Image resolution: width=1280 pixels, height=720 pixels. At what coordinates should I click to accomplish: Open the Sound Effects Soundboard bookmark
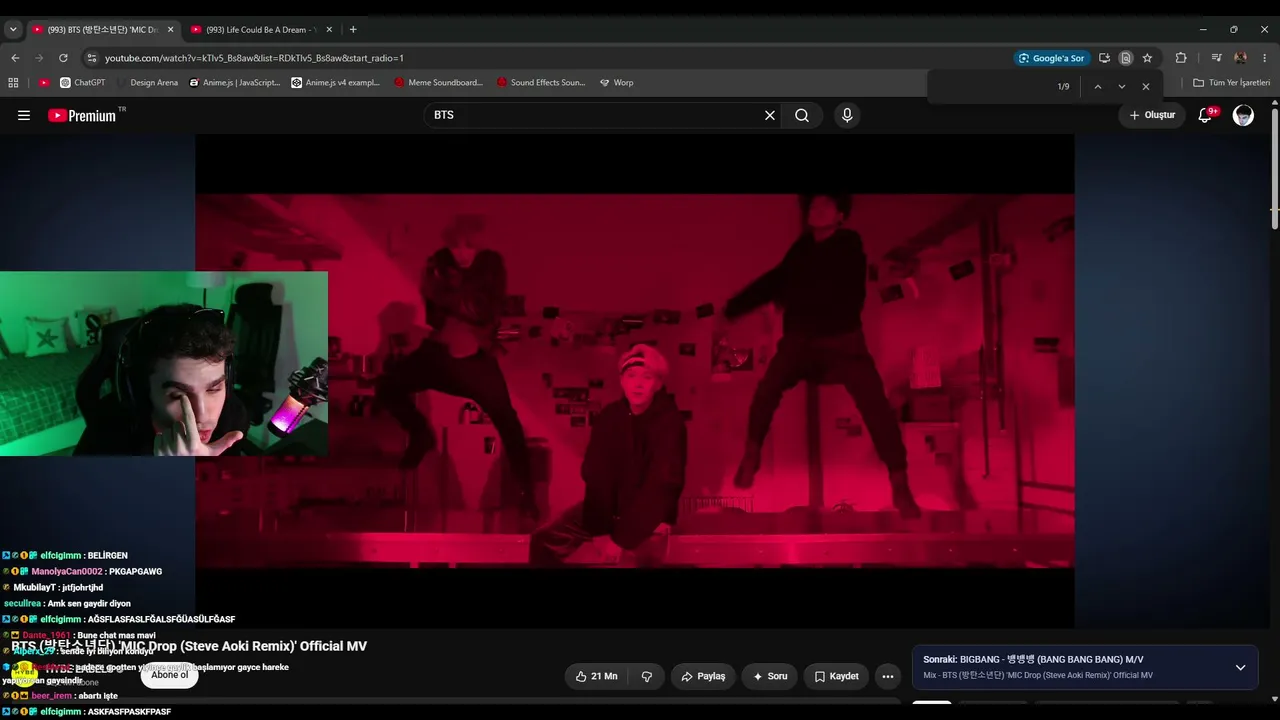(541, 83)
